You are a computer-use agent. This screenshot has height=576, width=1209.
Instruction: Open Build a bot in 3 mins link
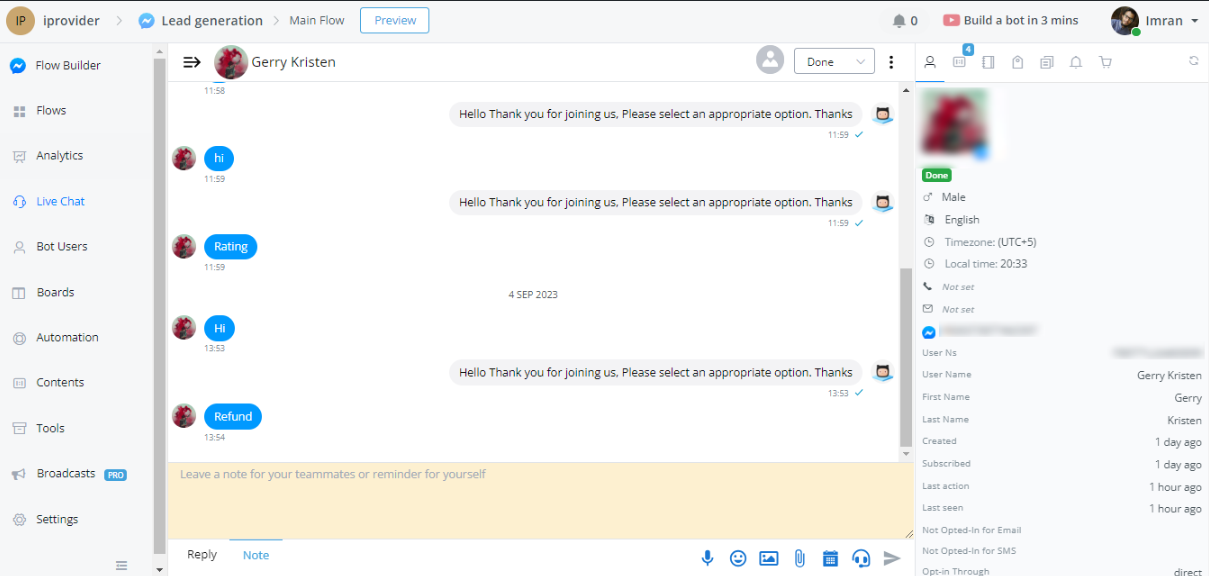pyautogui.click(x=1010, y=21)
